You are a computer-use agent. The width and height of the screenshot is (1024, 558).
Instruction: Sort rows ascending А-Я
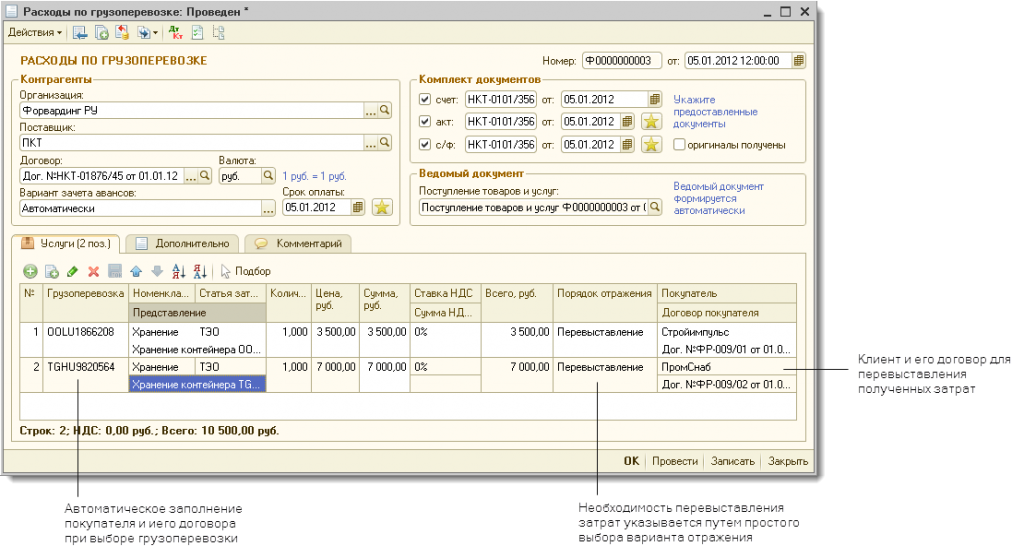point(178,271)
